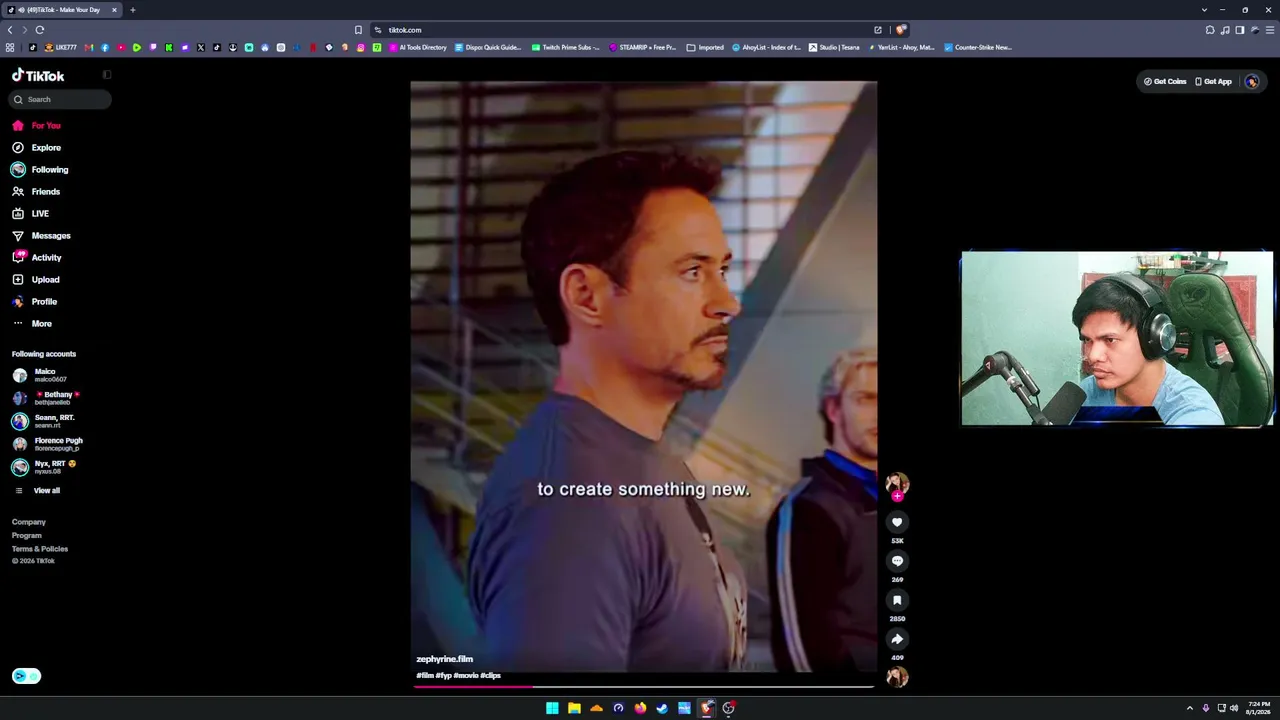Open the Following feed
Image resolution: width=1280 pixels, height=720 pixels.
[x=40, y=170]
